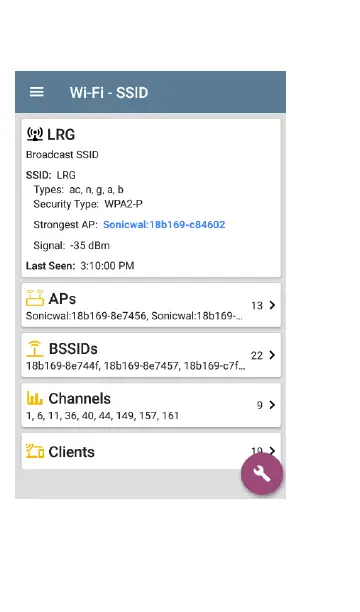Expand Channels list with chevron arrow
The width and height of the screenshot is (360, 612).
[x=272, y=405]
